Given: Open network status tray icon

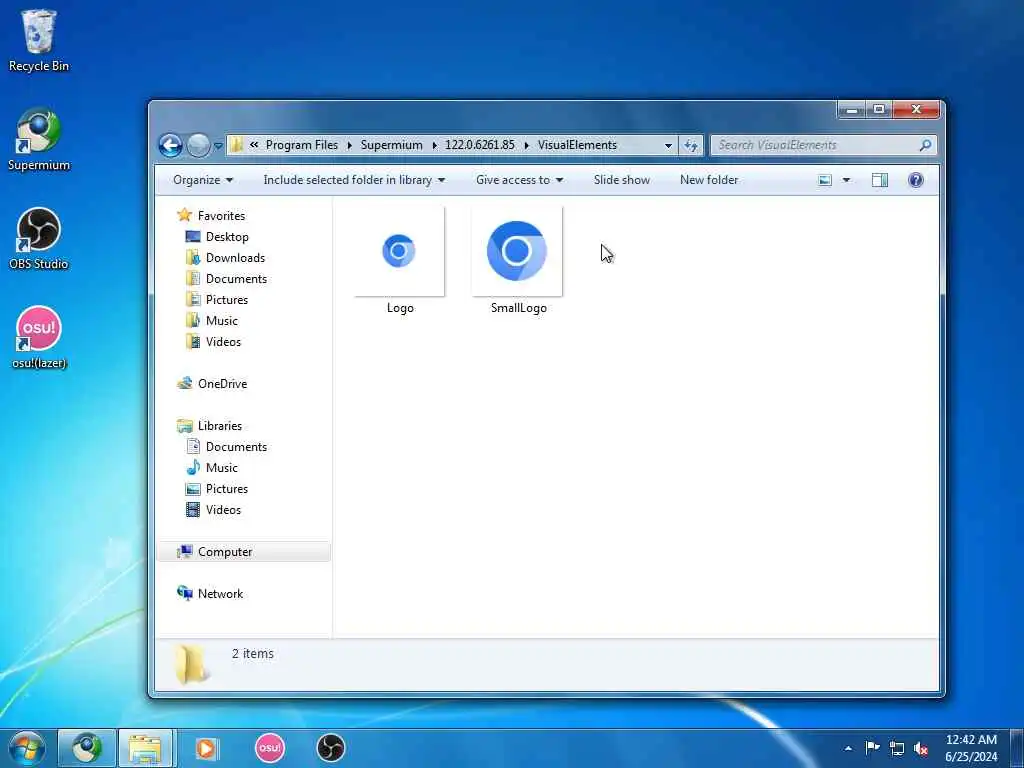Looking at the screenshot, I should pyautogui.click(x=897, y=748).
